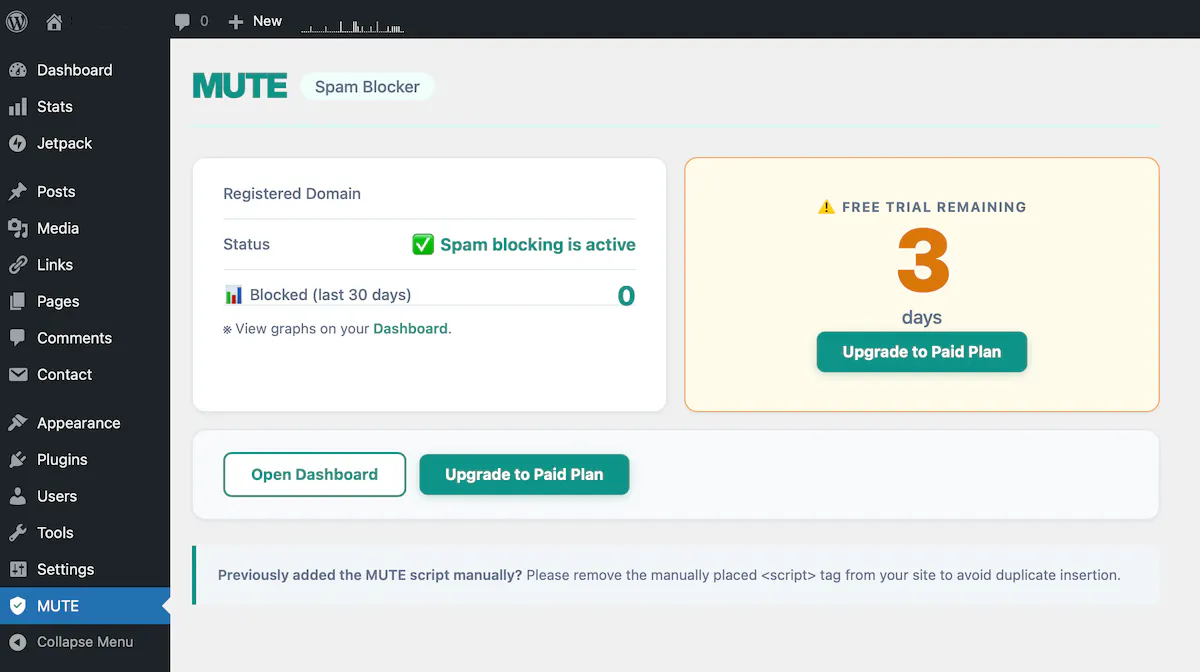The image size is (1200, 672).
Task: Click the MUTE logo heading
Action: click(x=240, y=86)
